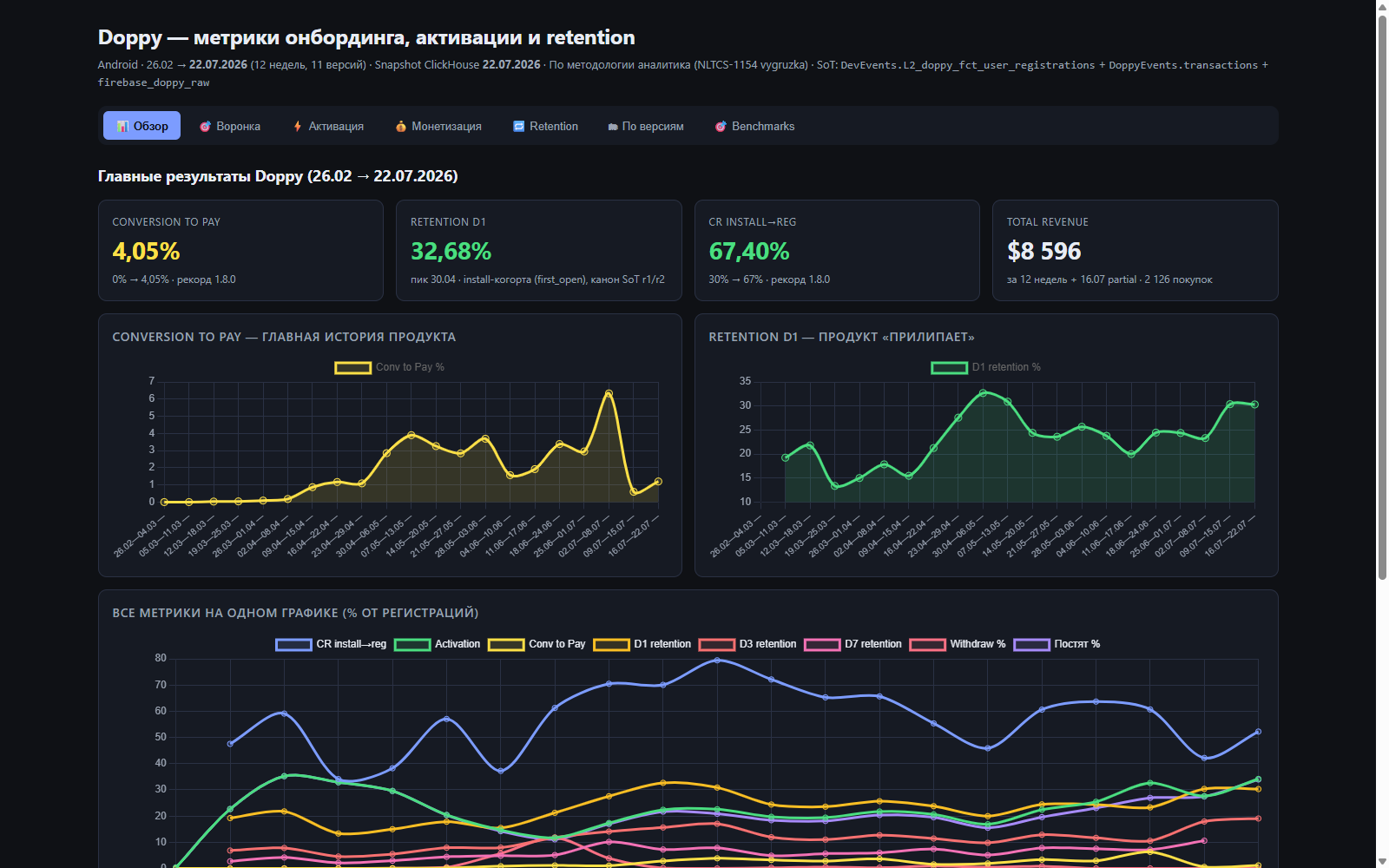
Task: Click the 'firebase_doppy_raw' source text
Action: tap(154, 82)
